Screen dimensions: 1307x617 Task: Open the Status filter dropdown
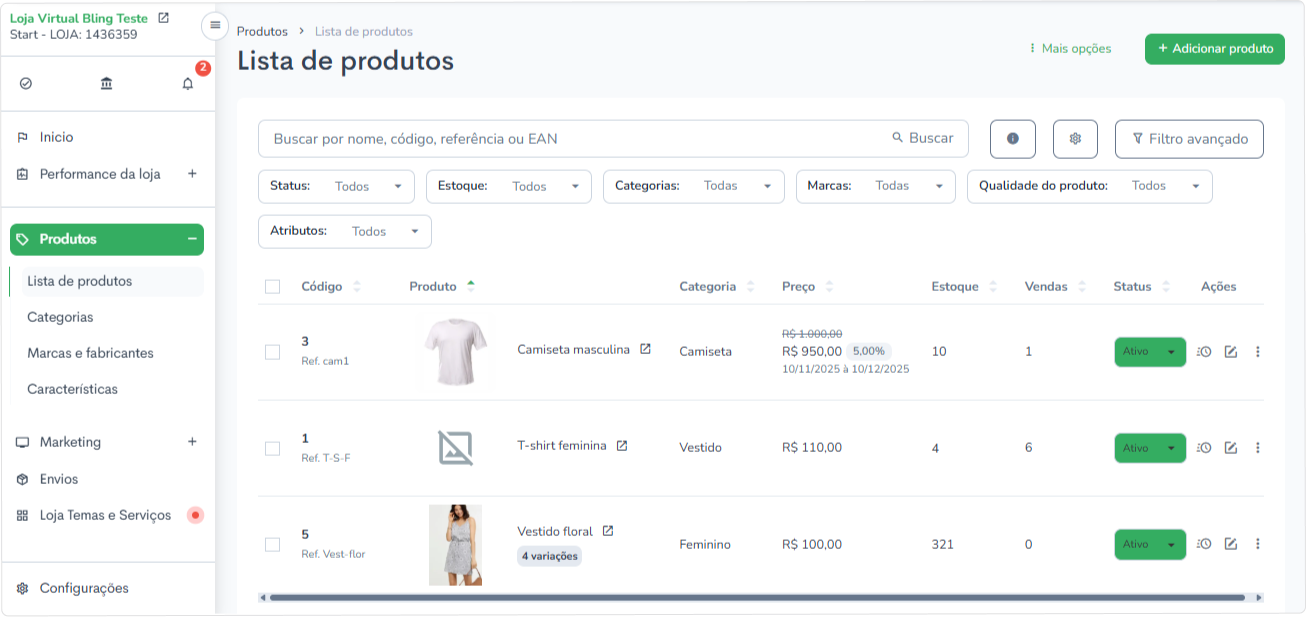pyautogui.click(x=336, y=186)
